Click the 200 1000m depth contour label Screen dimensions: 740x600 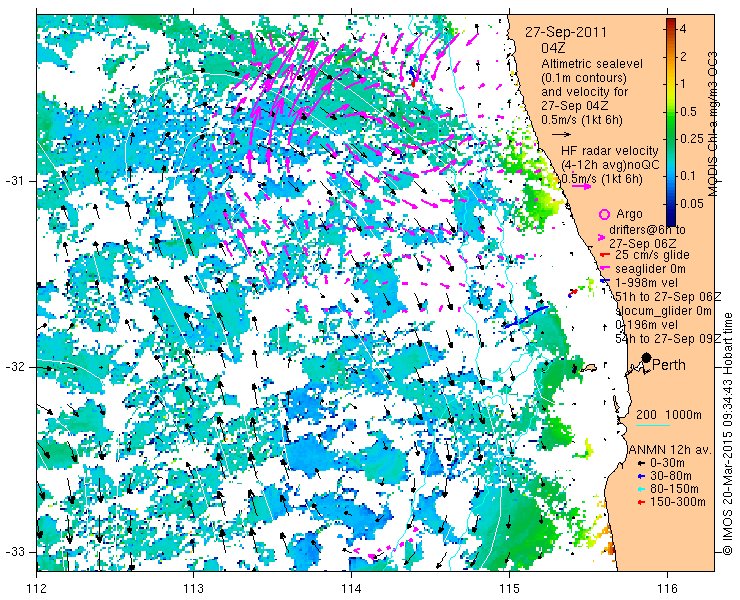pos(669,415)
